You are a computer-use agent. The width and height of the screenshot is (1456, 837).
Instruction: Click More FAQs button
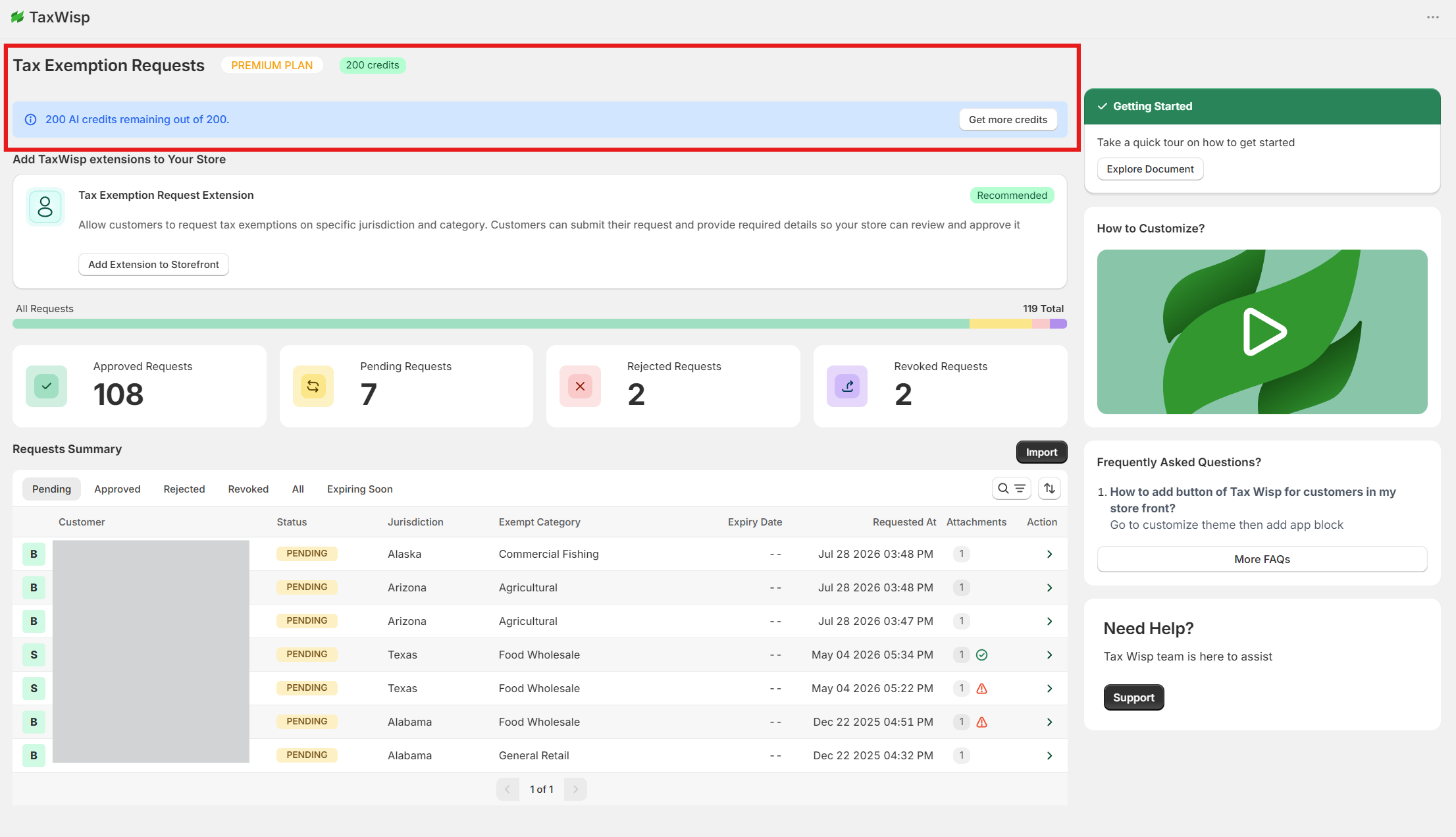coord(1262,560)
